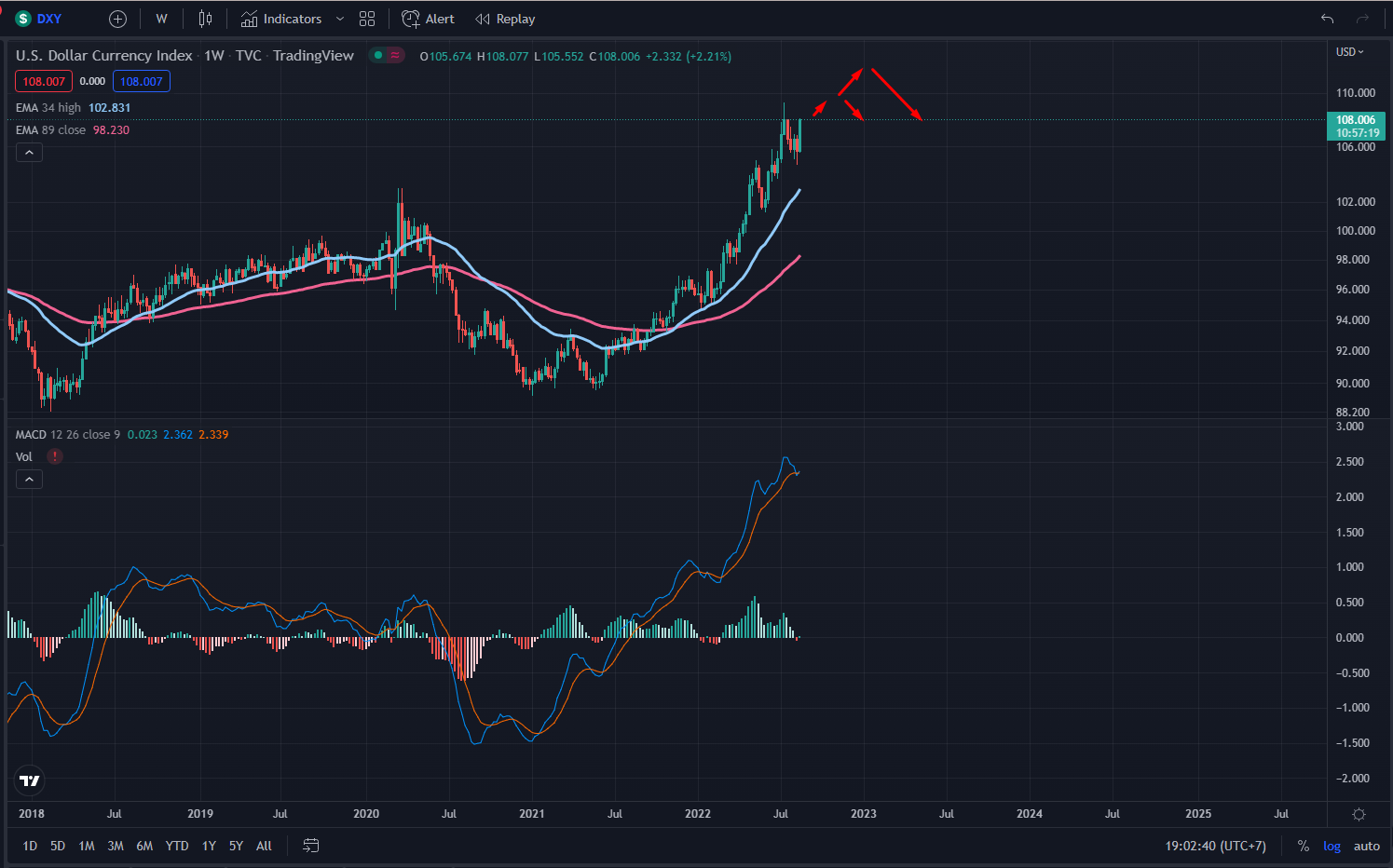Toggle the log scale option
This screenshot has height=868, width=1393.
1332,846
